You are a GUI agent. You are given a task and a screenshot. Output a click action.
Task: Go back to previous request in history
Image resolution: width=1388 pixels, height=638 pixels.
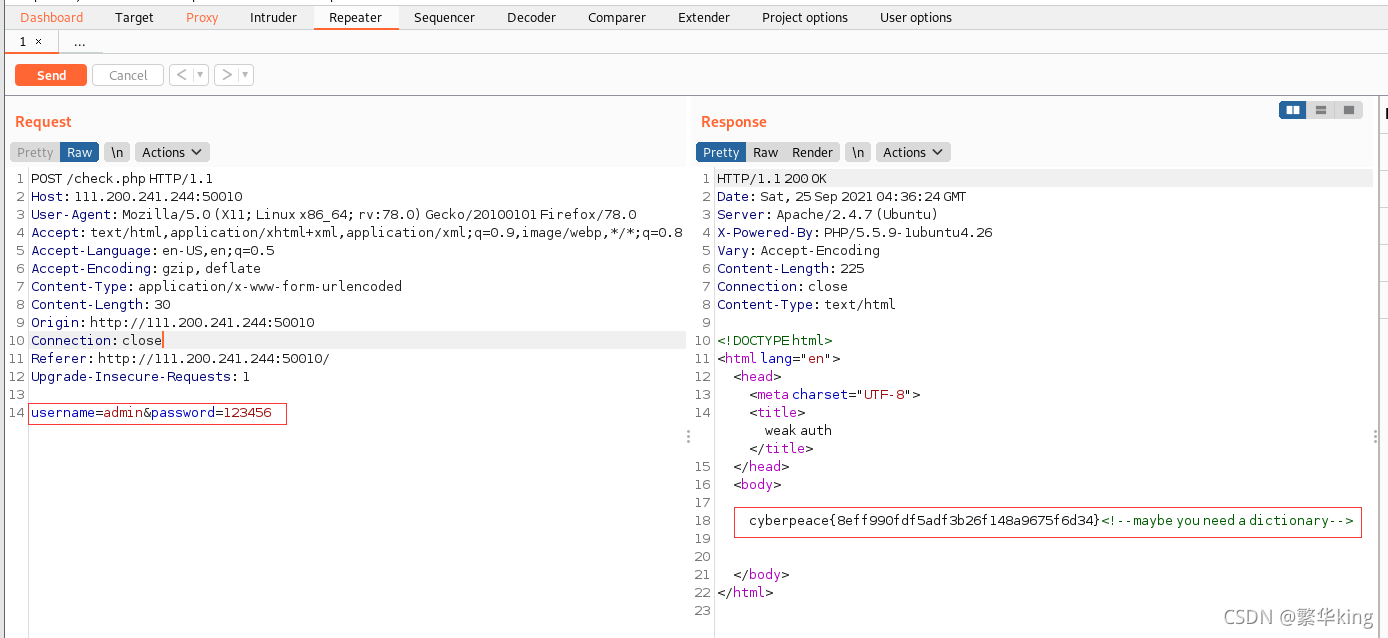tap(180, 75)
